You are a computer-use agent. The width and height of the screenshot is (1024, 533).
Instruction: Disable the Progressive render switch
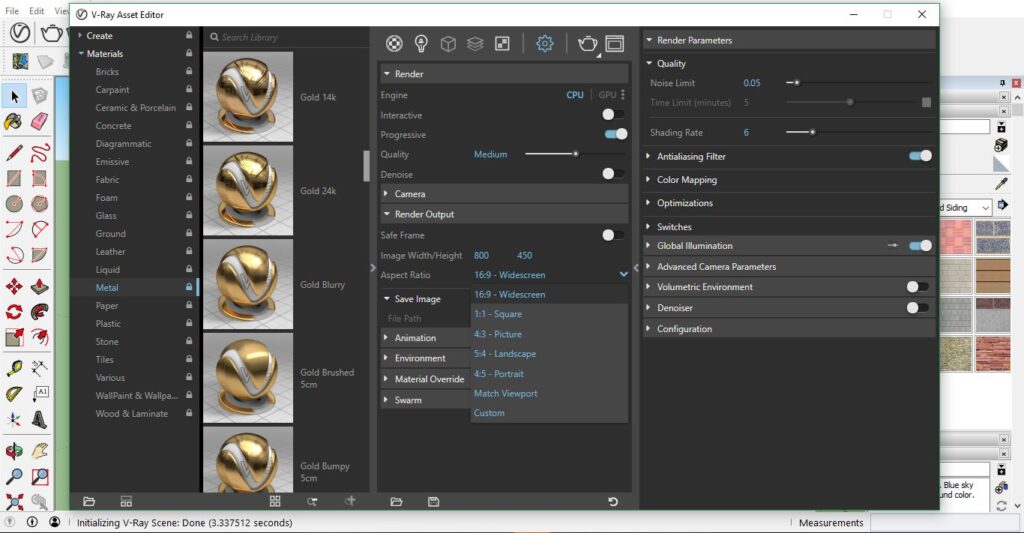[616, 134]
